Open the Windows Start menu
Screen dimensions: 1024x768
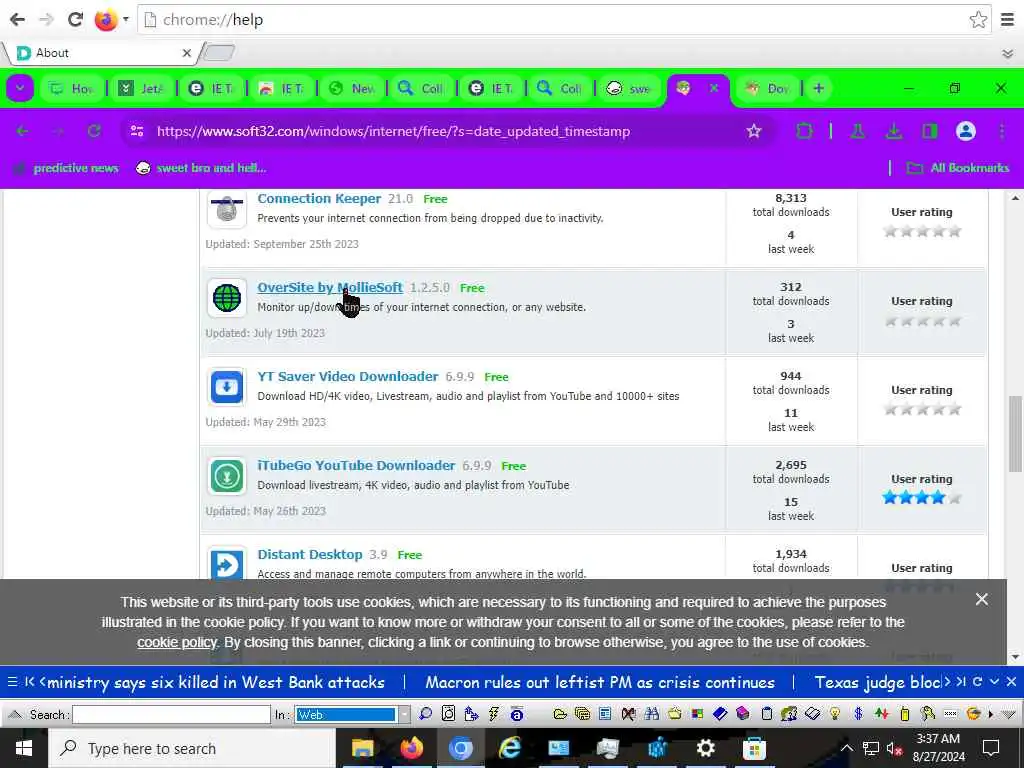tap(24, 748)
